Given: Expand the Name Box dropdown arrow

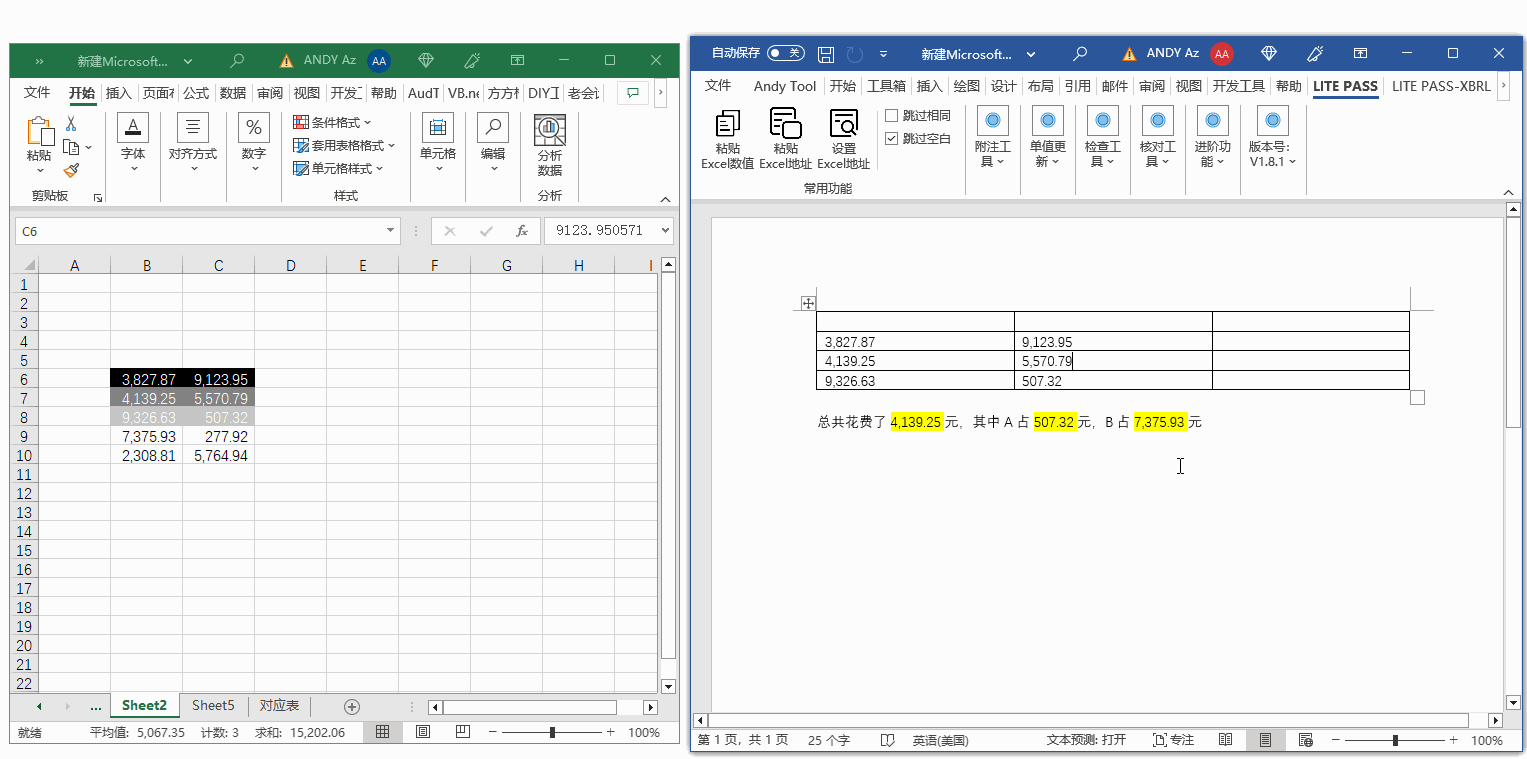Looking at the screenshot, I should [x=390, y=231].
